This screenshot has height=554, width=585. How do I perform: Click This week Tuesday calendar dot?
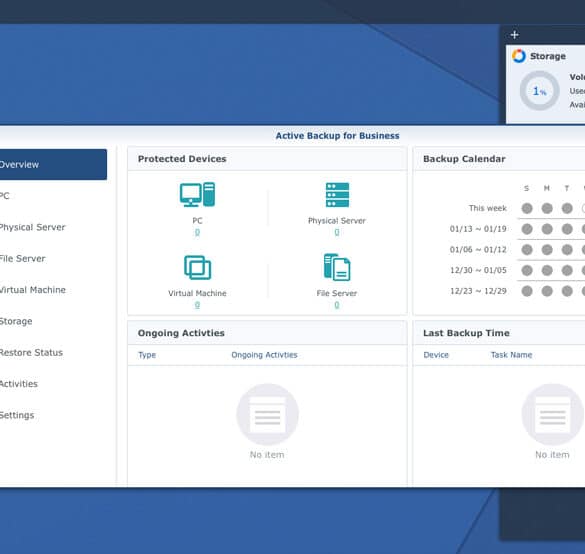[567, 208]
